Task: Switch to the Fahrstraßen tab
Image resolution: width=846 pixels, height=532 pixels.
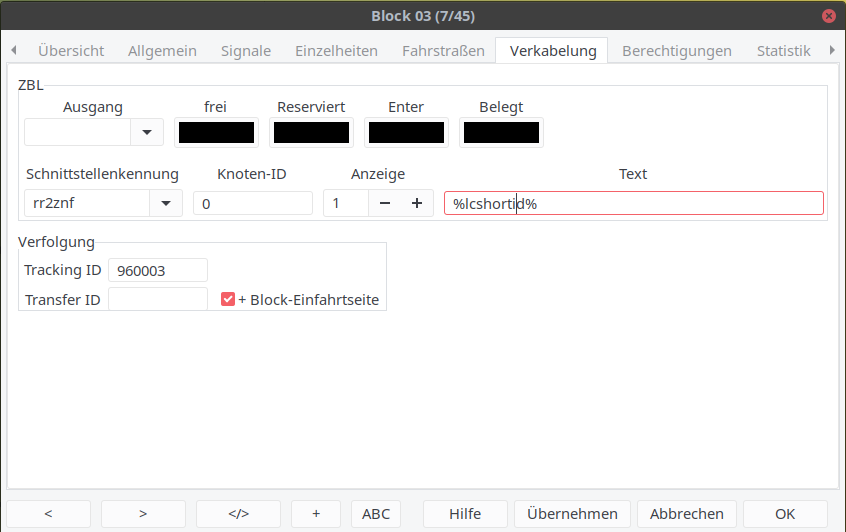Action: [x=443, y=50]
